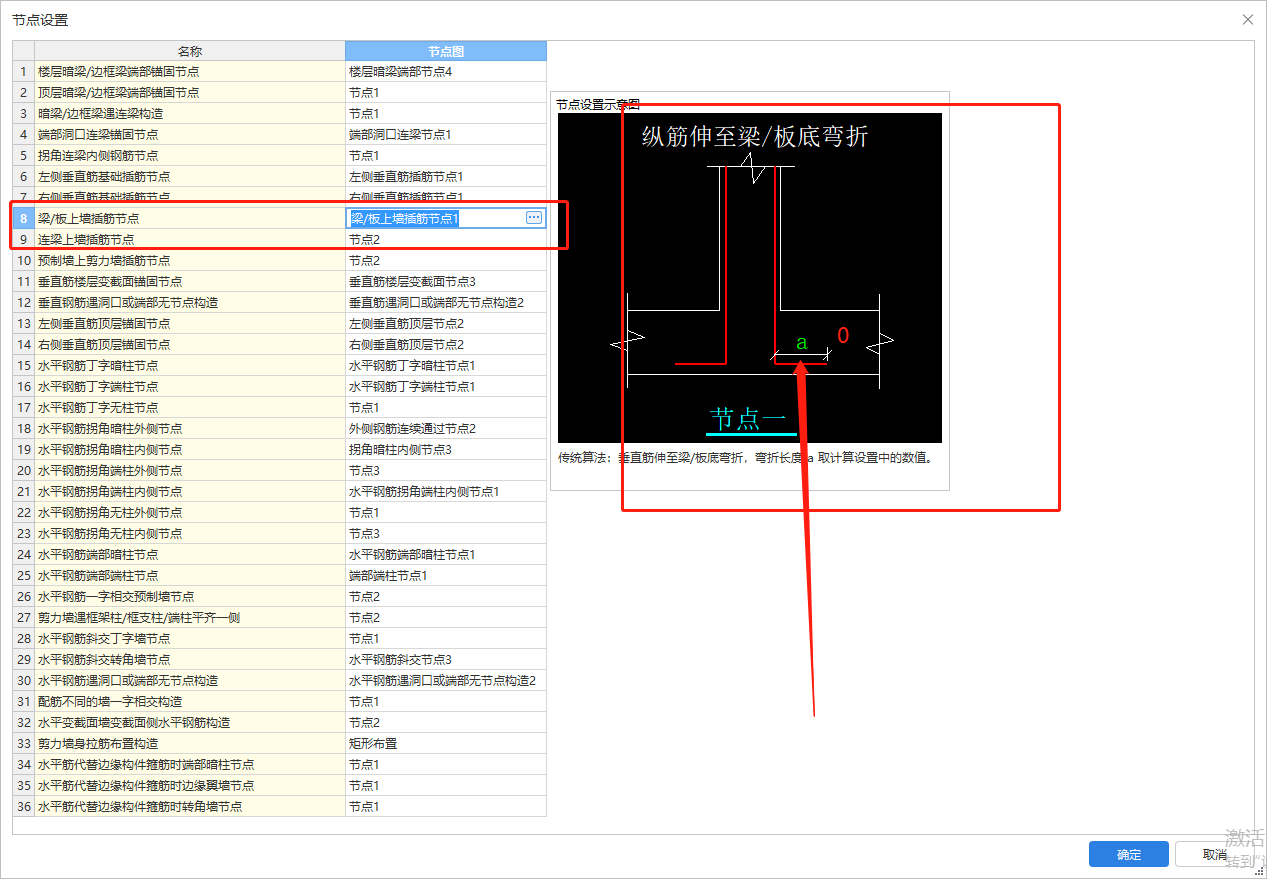Select the row 水平钢筋拐角端柱内侧节点
Viewport: 1267px width, 879px height.
pos(280,491)
